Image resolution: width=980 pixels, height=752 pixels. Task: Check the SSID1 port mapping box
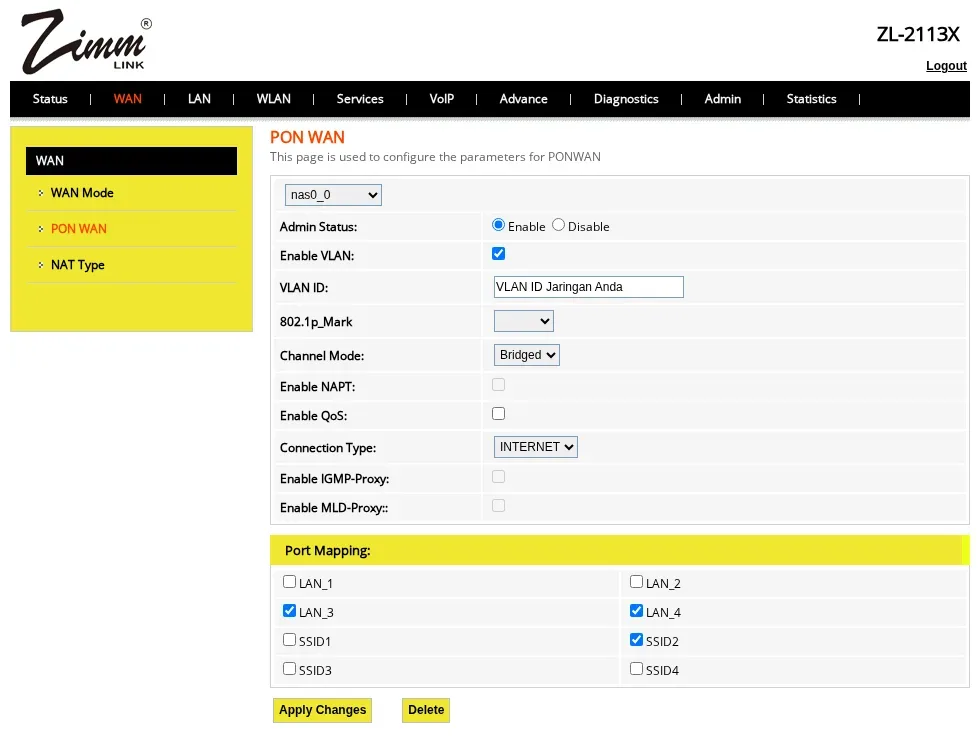[x=289, y=639]
